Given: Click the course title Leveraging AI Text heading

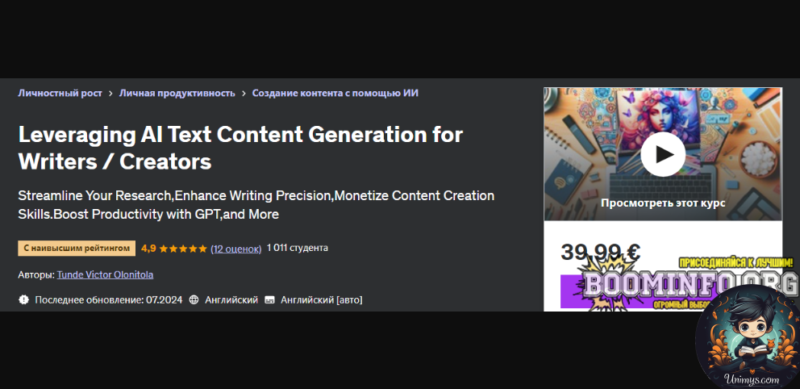Looking at the screenshot, I should point(240,148).
